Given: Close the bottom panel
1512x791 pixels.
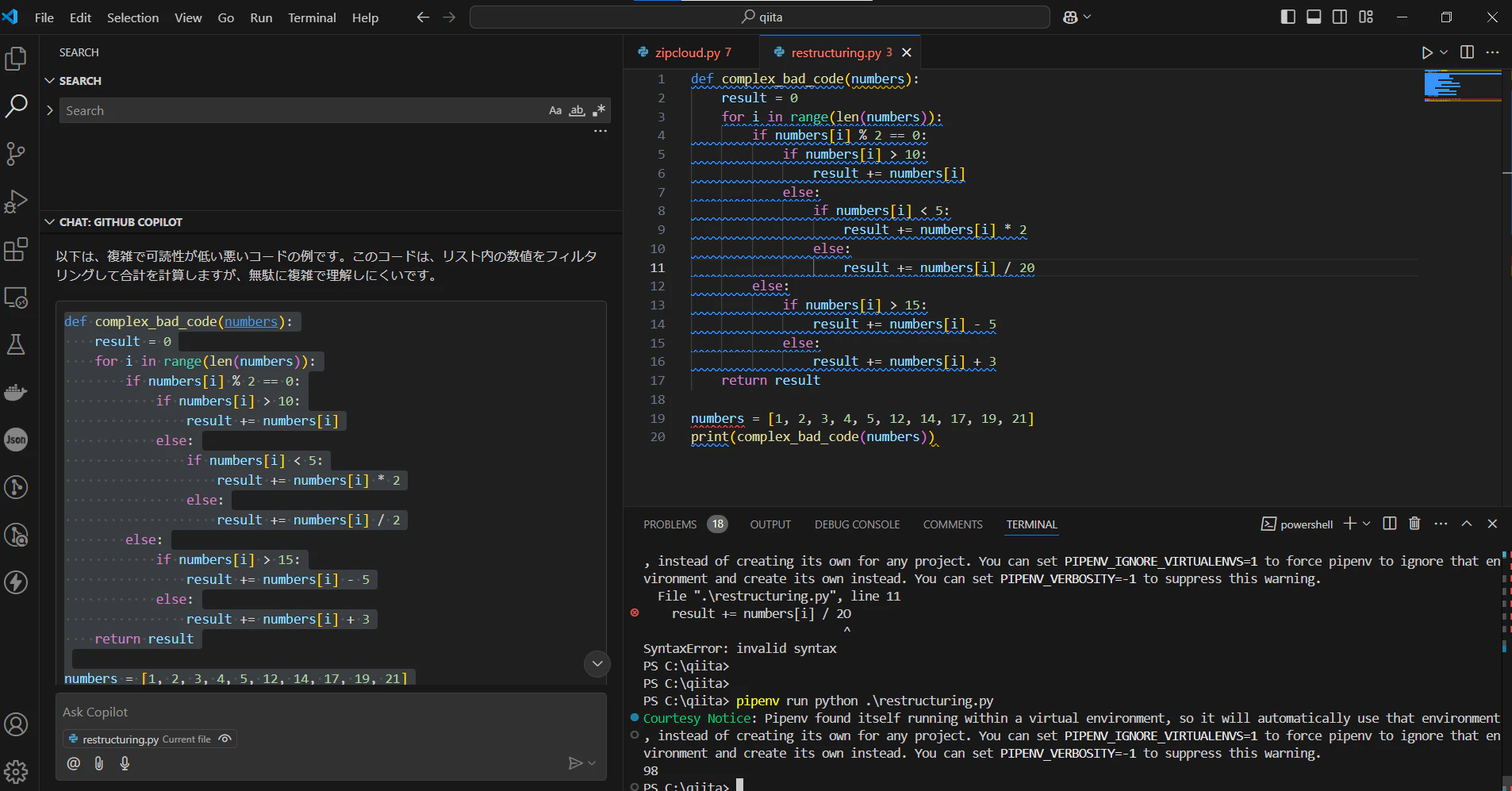Looking at the screenshot, I should pos(1492,524).
